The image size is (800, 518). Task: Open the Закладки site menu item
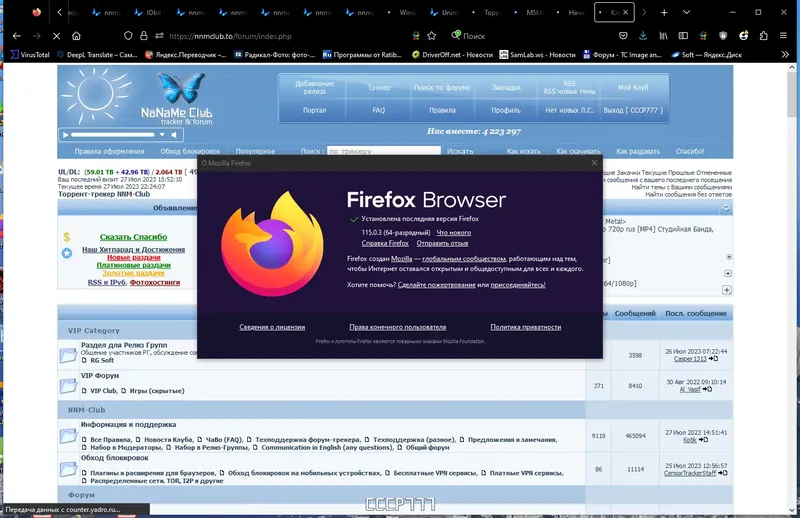coord(506,87)
